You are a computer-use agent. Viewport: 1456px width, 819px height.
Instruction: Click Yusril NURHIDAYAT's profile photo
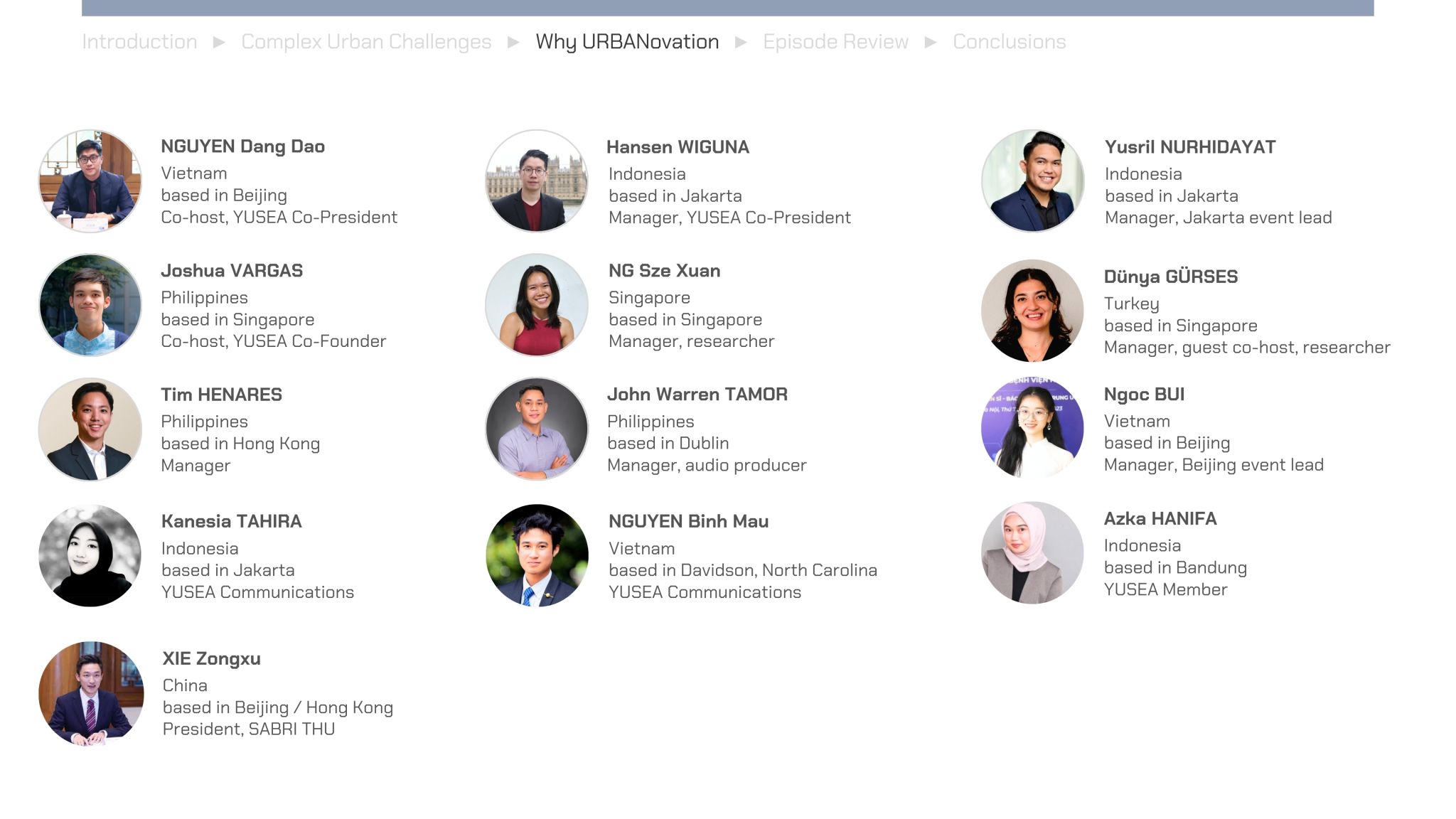click(x=1032, y=181)
